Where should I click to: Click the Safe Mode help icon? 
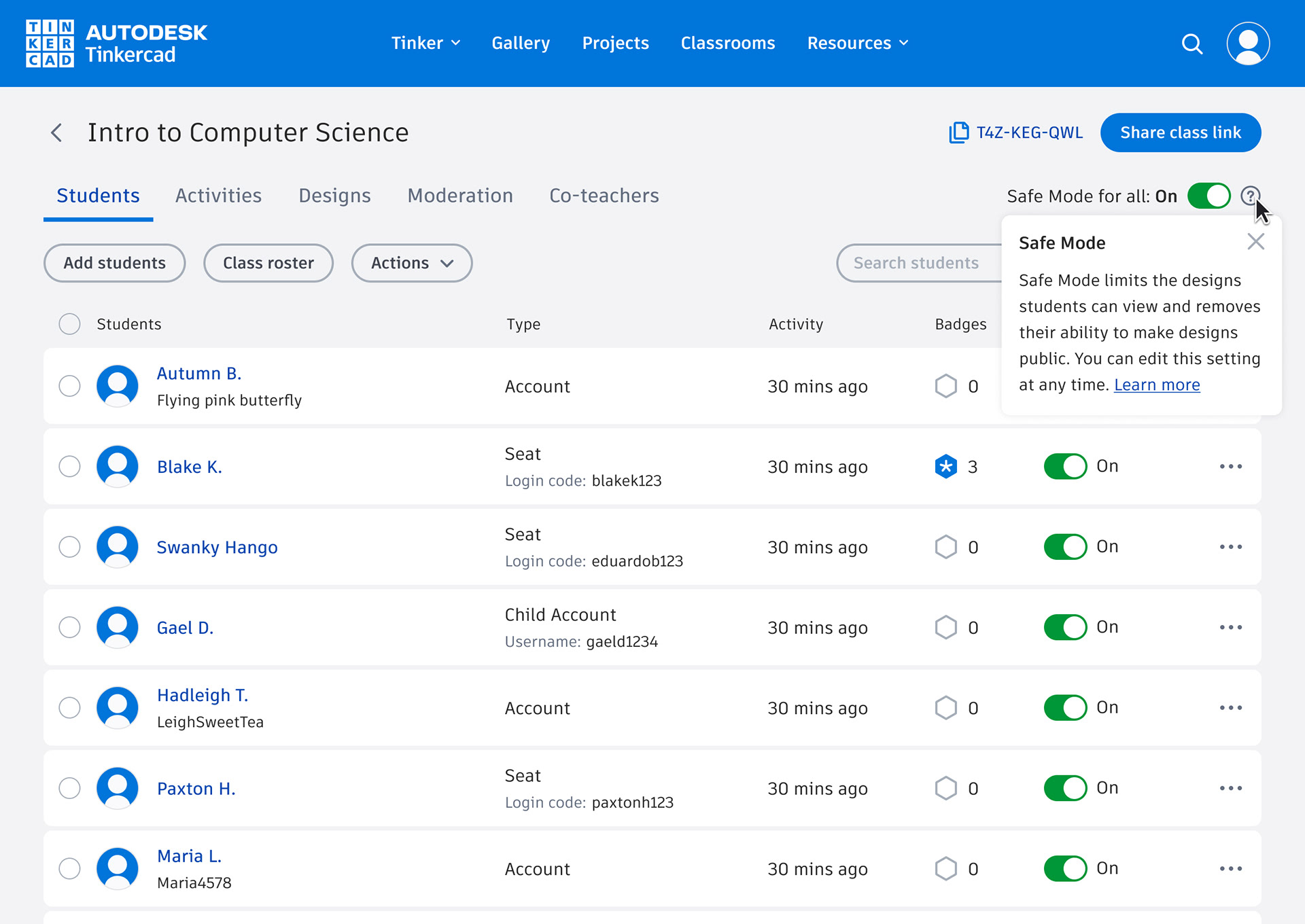tap(1249, 196)
